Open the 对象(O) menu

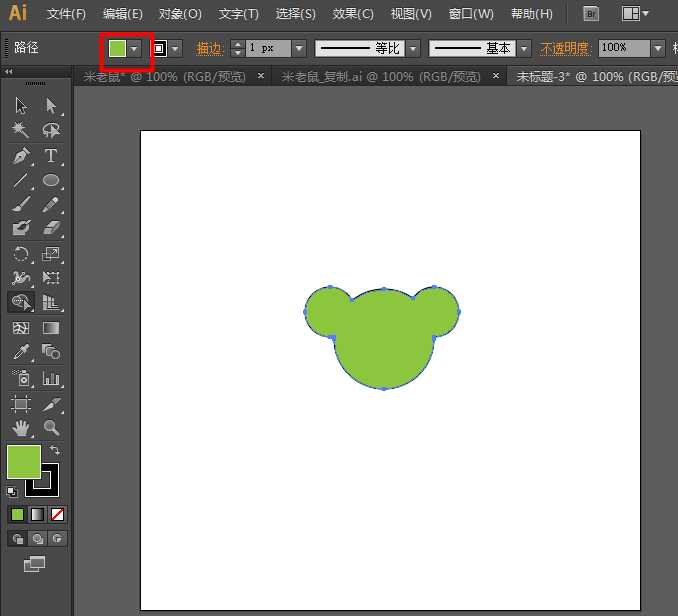point(180,14)
